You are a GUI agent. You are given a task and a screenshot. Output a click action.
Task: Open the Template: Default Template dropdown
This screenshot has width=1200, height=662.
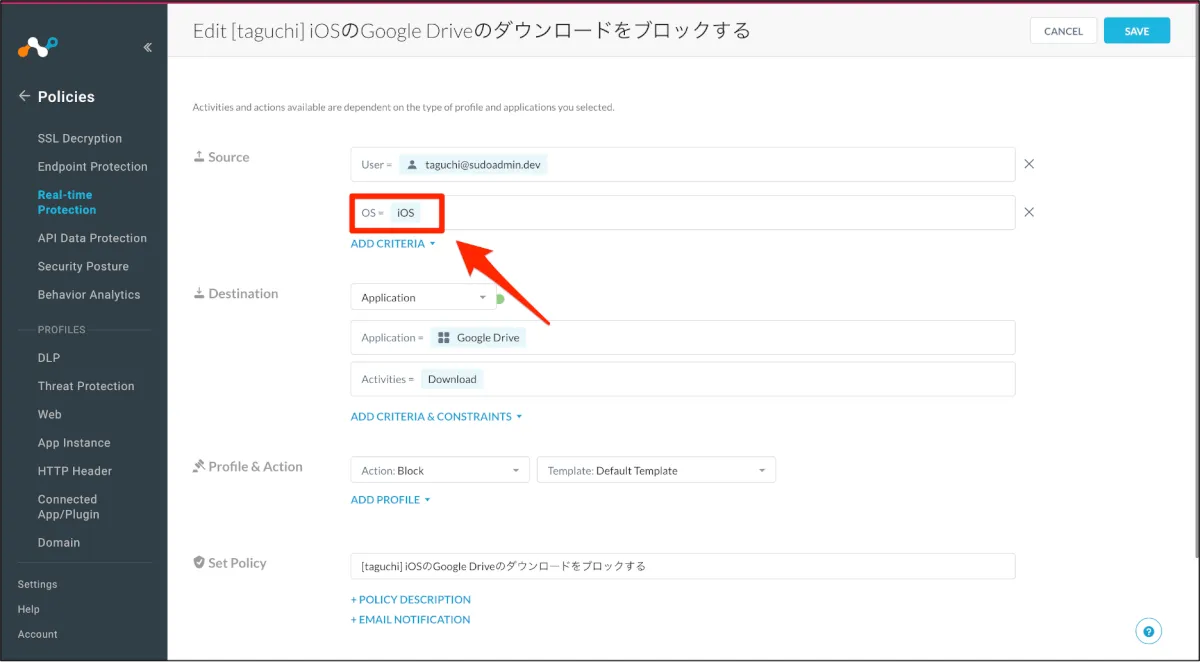[656, 470]
